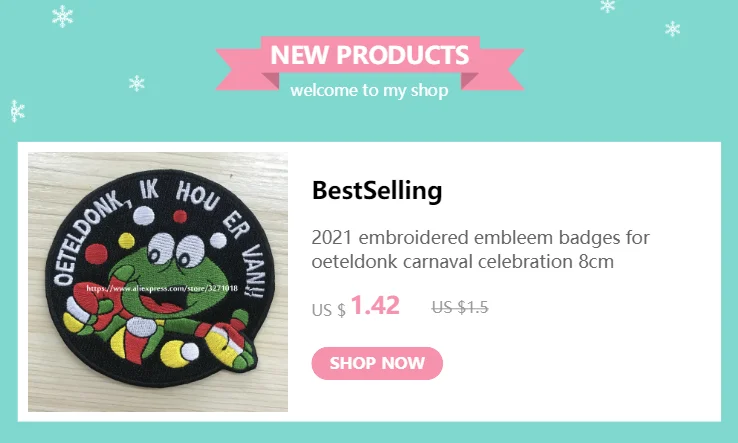Click the aliexpress store URL watermark
Image resolution: width=738 pixels, height=443 pixels.
pos(162,288)
